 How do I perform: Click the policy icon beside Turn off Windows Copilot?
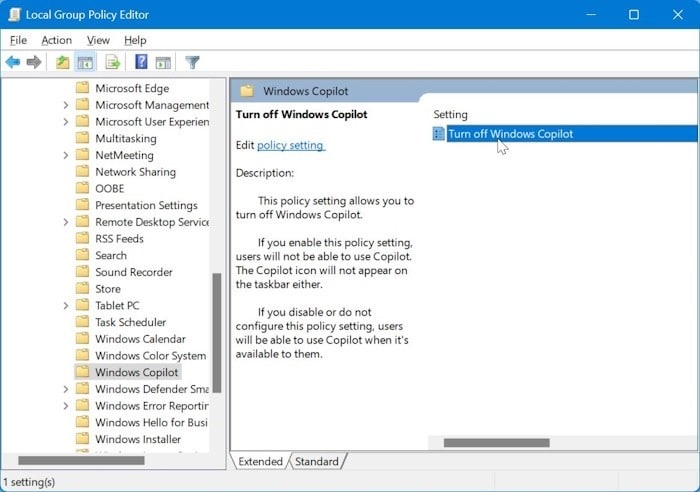pyautogui.click(x=438, y=133)
